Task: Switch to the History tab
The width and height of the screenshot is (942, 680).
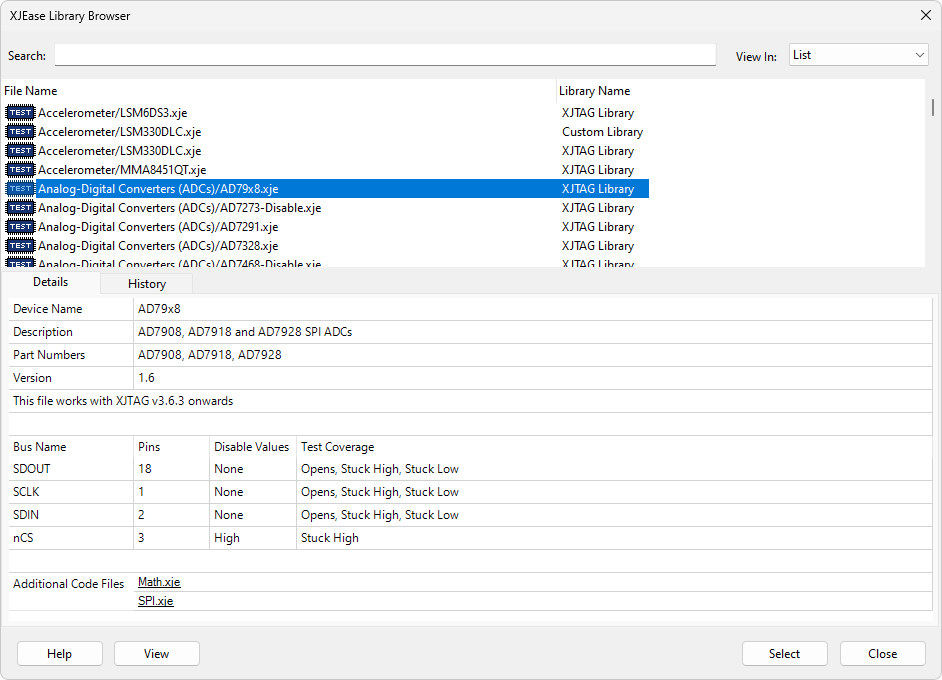Action: coord(147,284)
